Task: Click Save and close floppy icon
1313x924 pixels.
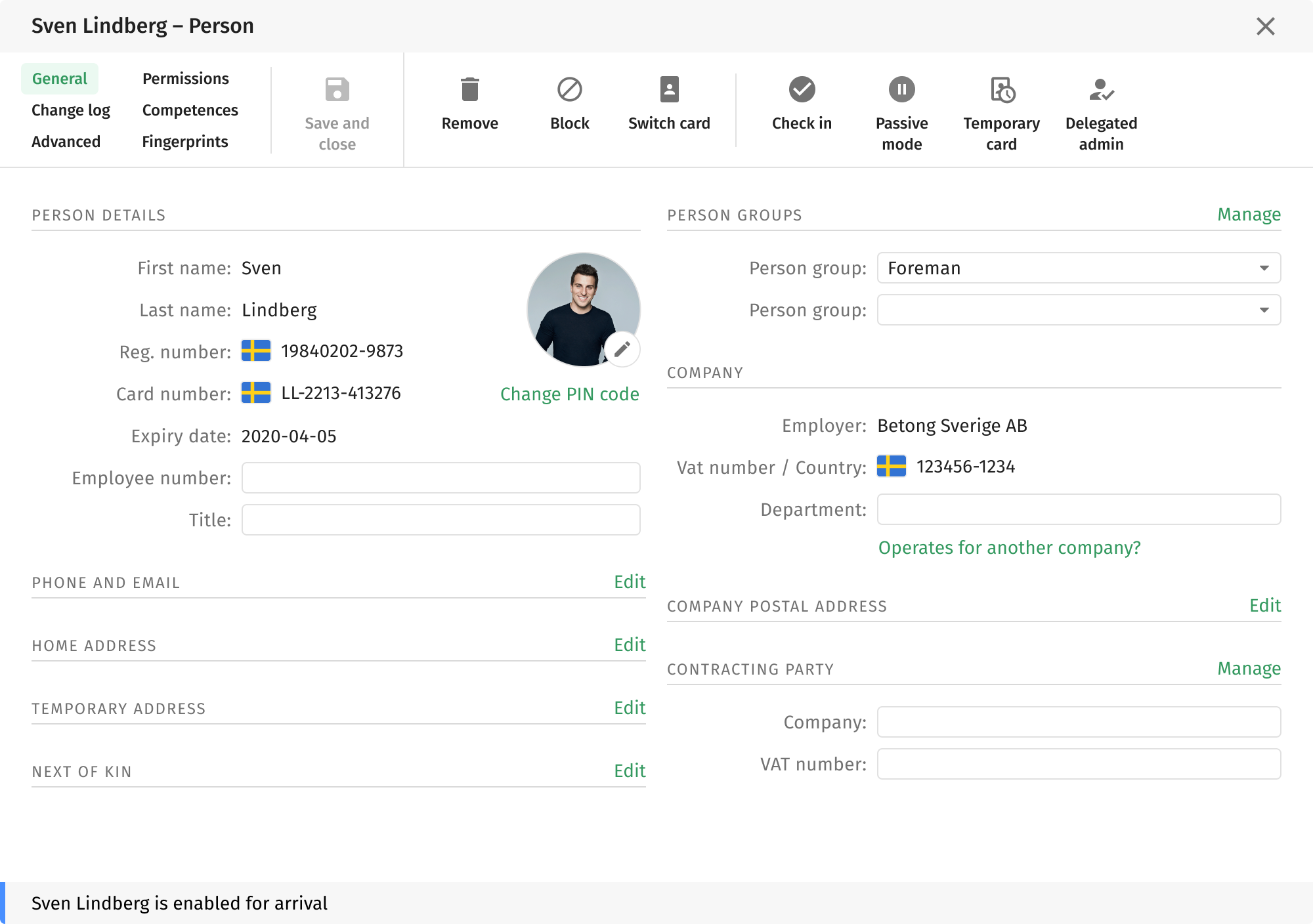Action: pos(337,90)
